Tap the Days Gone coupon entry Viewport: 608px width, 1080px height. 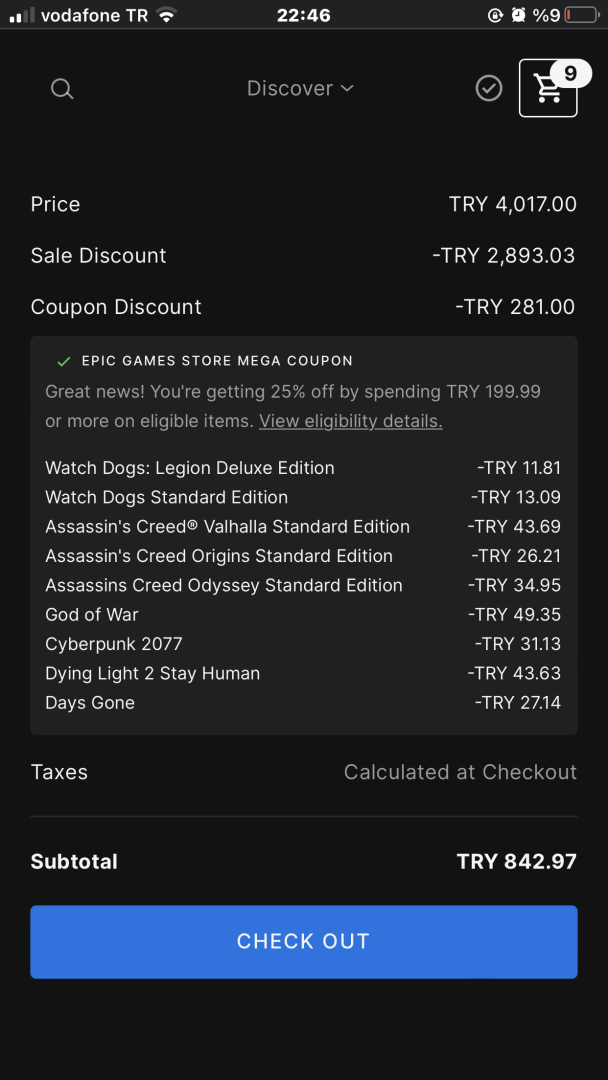[x=90, y=703]
